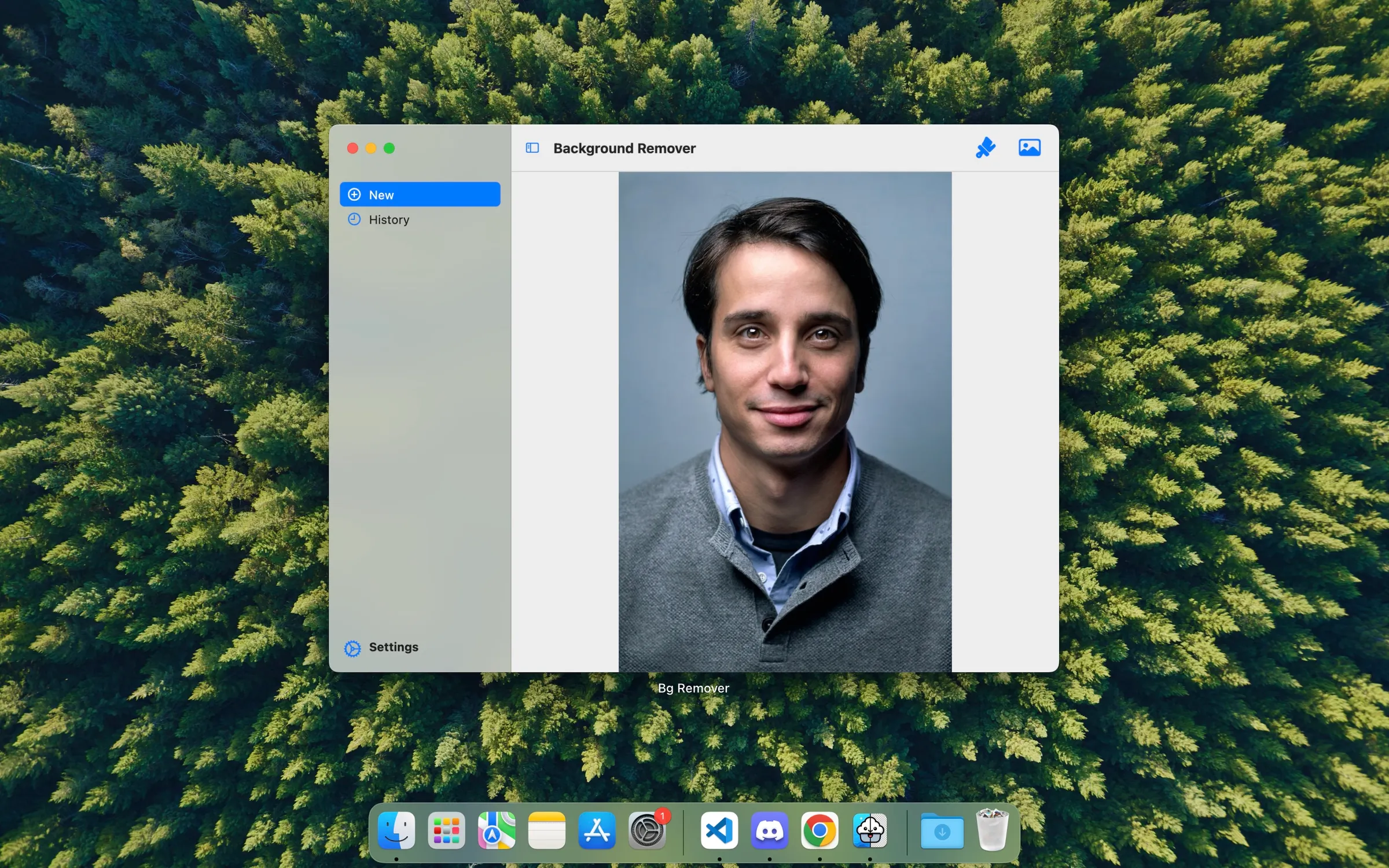Open Settings from the sidebar

393,647
